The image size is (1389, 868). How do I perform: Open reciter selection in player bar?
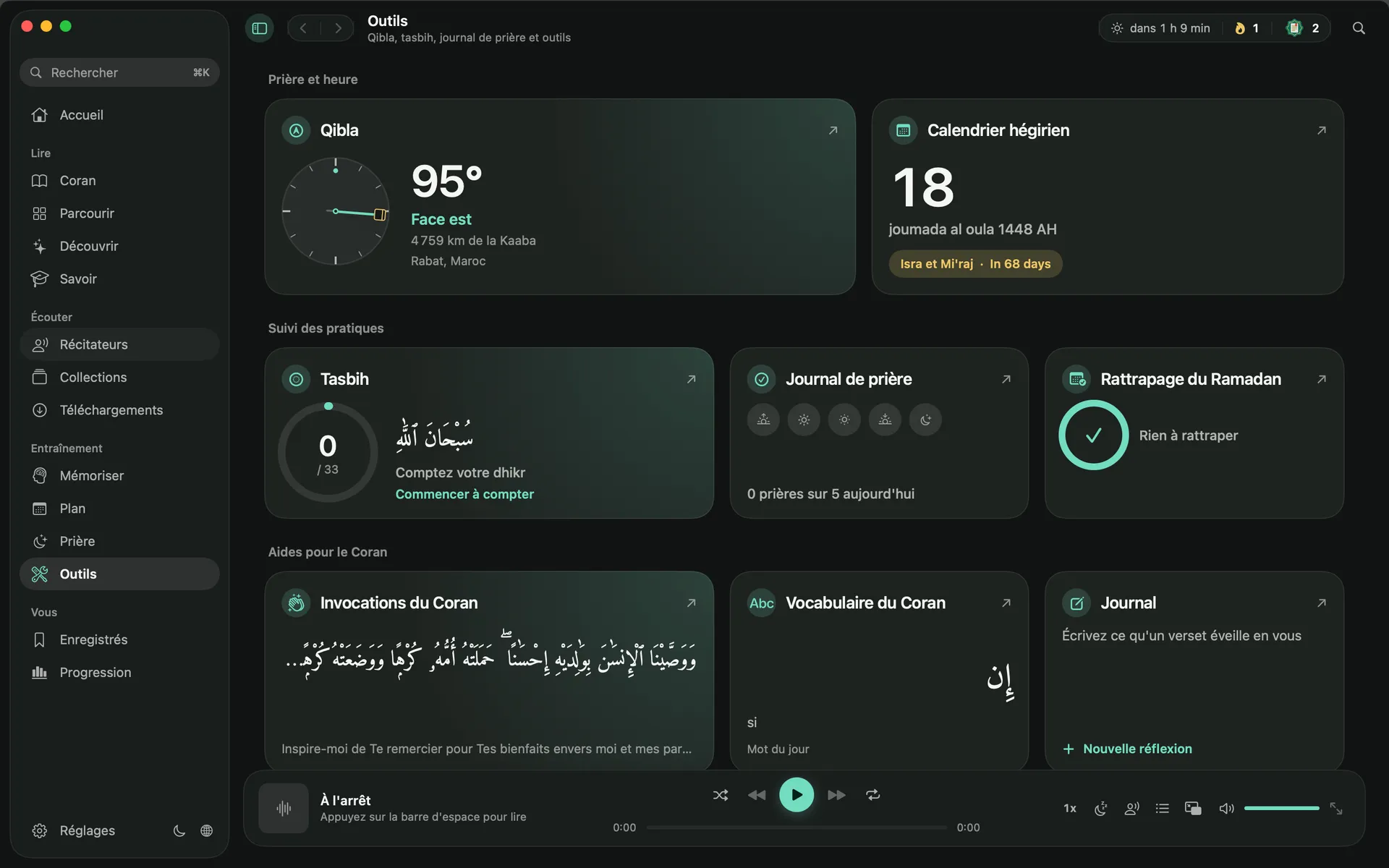[1131, 809]
